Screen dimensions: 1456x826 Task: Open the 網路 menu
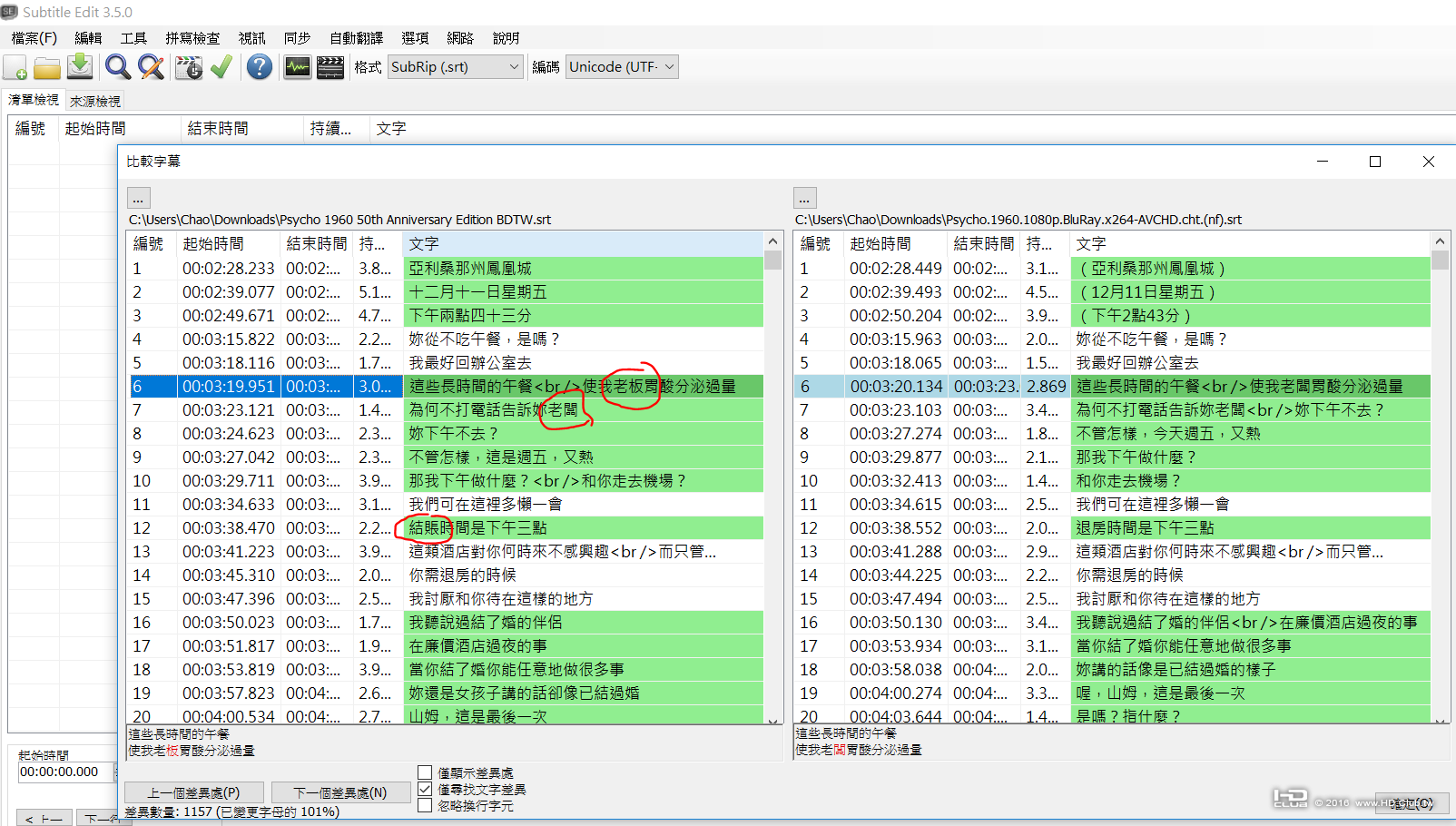click(460, 38)
